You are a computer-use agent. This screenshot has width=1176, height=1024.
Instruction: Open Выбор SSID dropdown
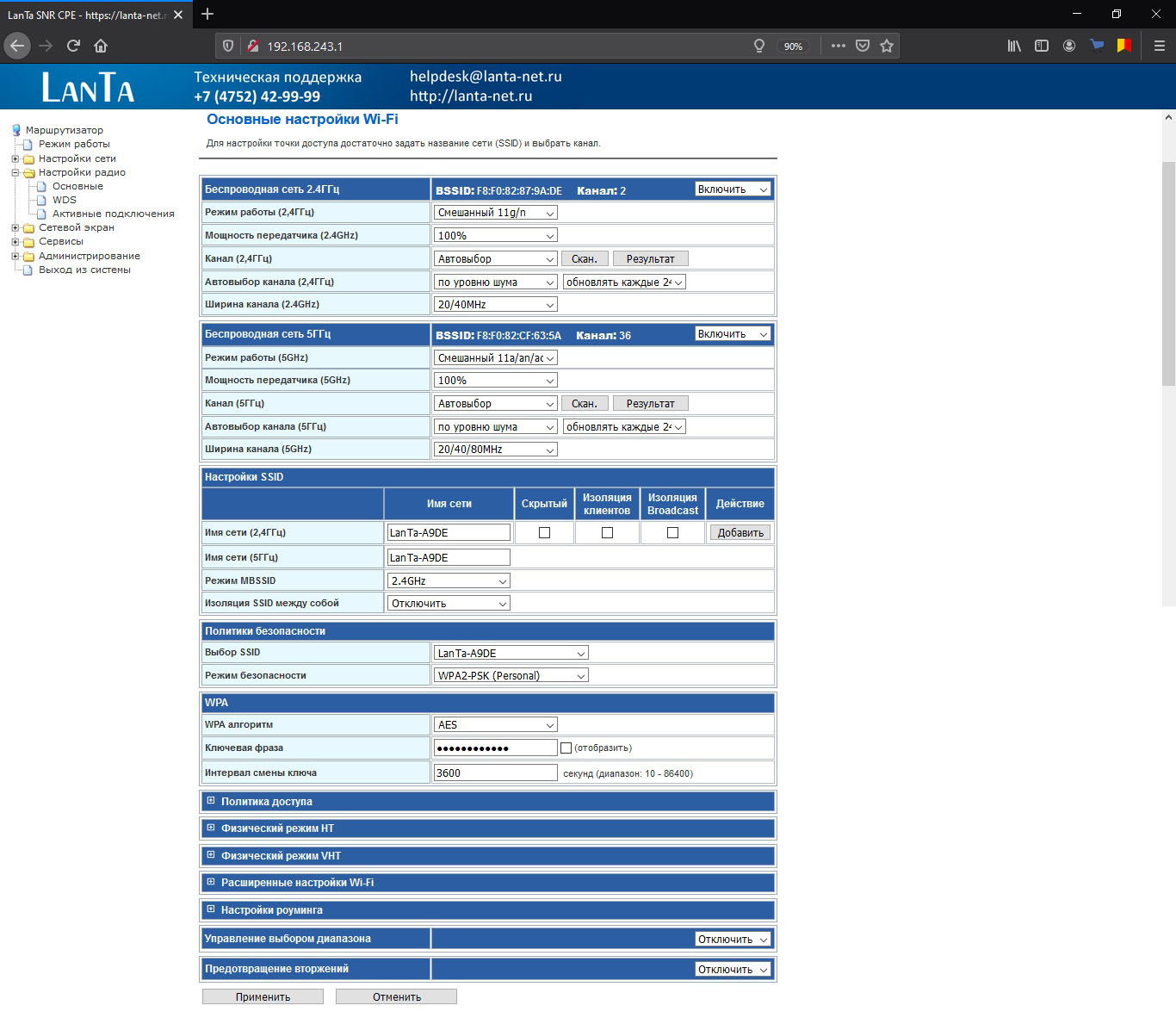(x=511, y=654)
